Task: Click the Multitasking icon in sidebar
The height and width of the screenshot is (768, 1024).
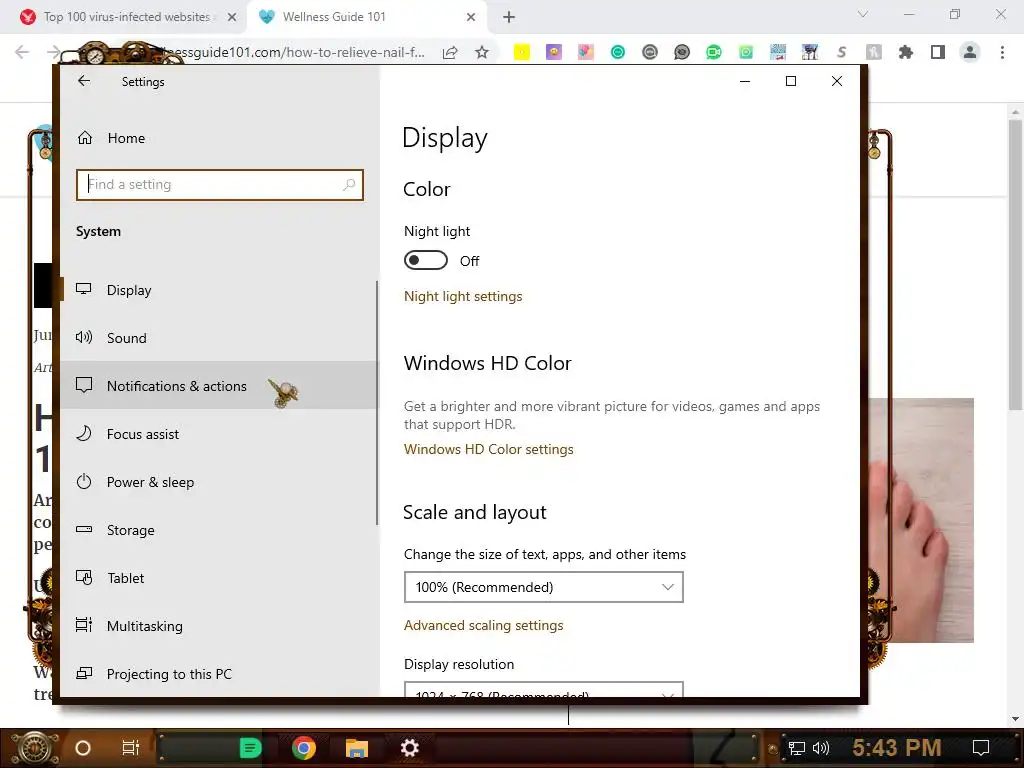Action: (x=84, y=625)
